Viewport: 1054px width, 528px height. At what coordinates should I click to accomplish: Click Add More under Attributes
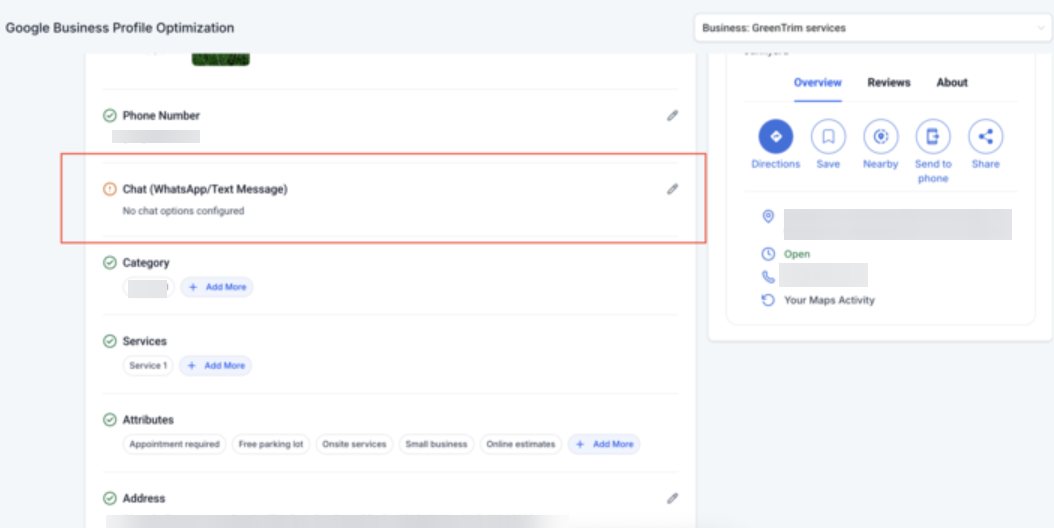click(604, 445)
